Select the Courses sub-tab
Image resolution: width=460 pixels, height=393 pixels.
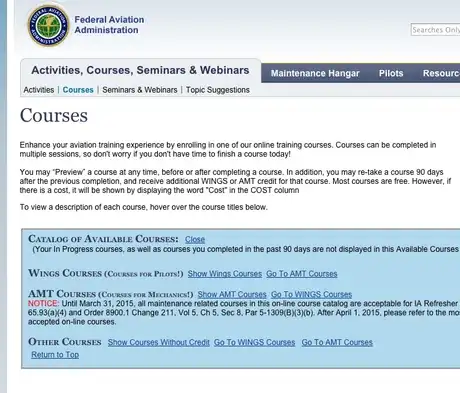tap(78, 90)
